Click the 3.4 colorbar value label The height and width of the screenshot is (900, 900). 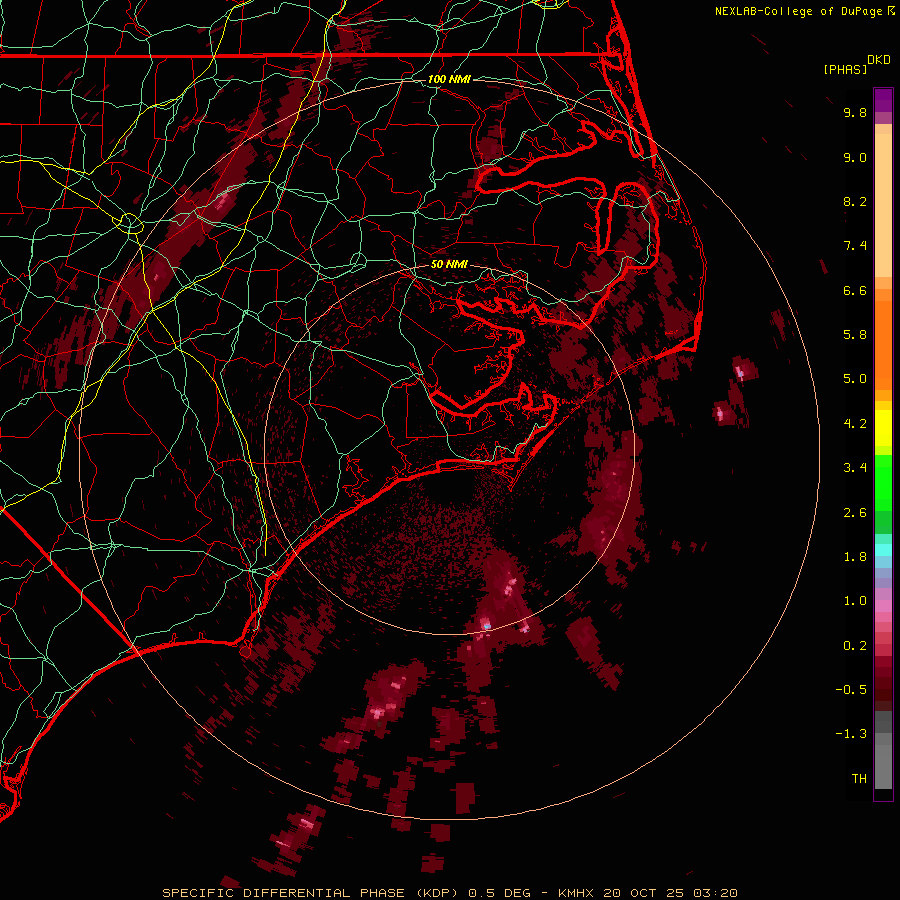(x=855, y=468)
